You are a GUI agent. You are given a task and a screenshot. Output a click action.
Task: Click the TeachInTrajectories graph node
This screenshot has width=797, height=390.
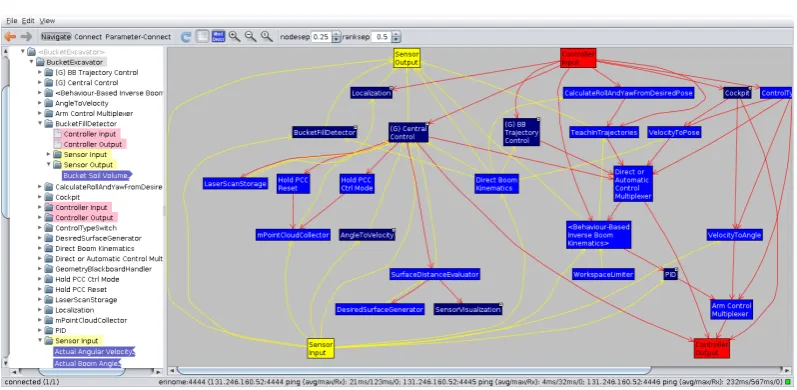click(603, 132)
